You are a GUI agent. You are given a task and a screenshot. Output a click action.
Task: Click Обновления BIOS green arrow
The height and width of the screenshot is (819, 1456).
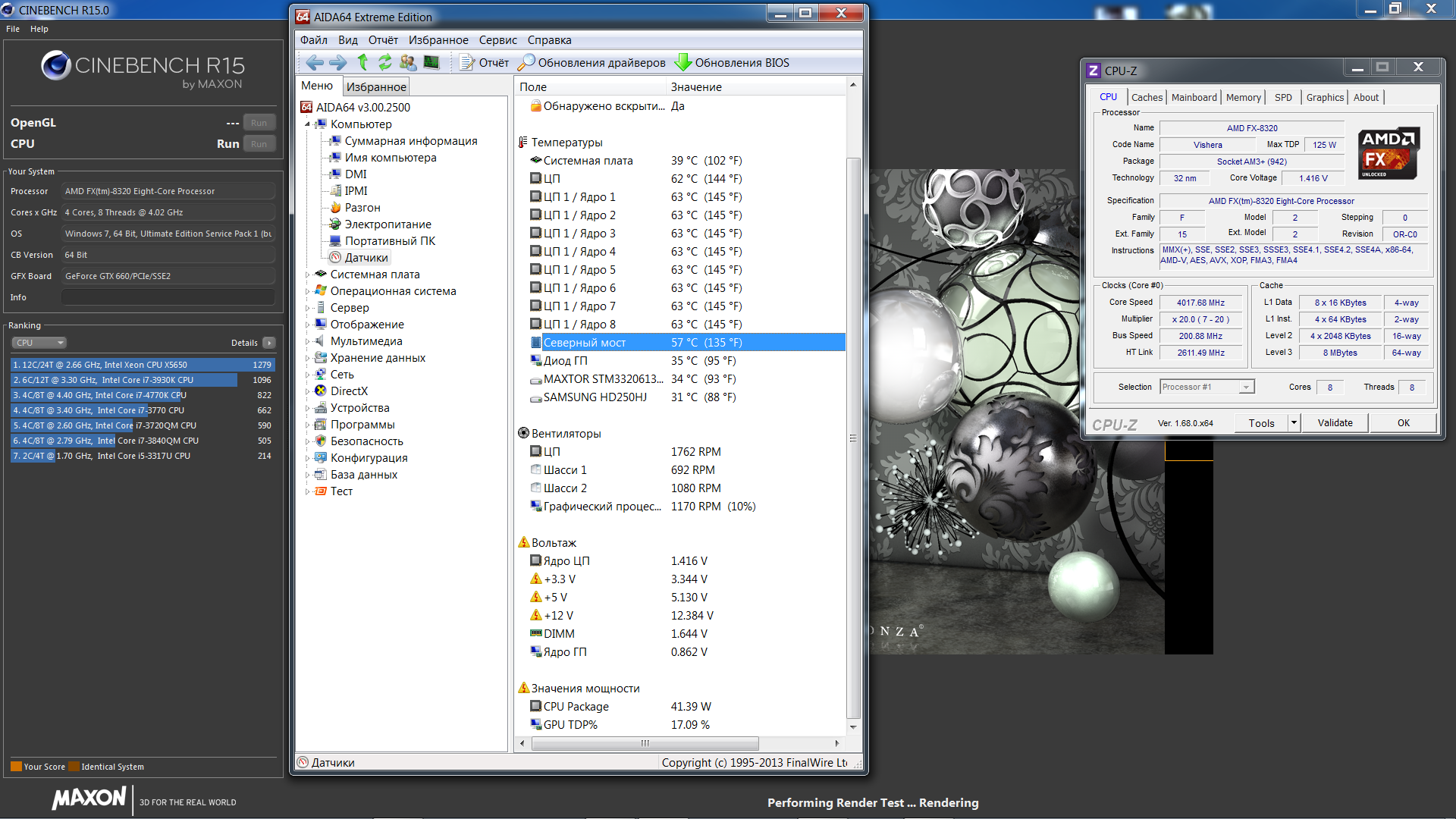pos(733,63)
